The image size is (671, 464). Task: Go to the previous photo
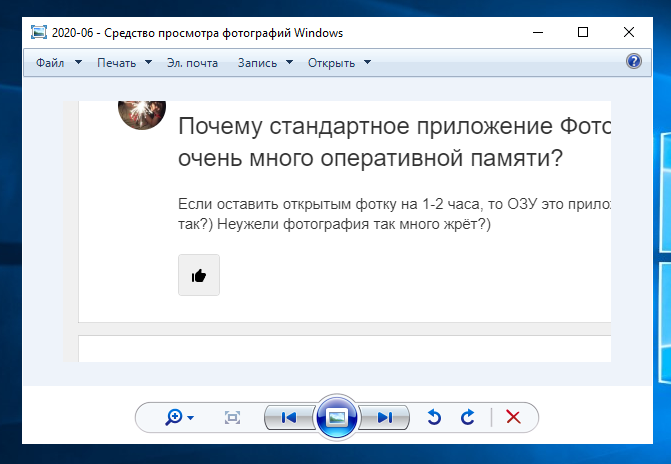pyautogui.click(x=288, y=417)
